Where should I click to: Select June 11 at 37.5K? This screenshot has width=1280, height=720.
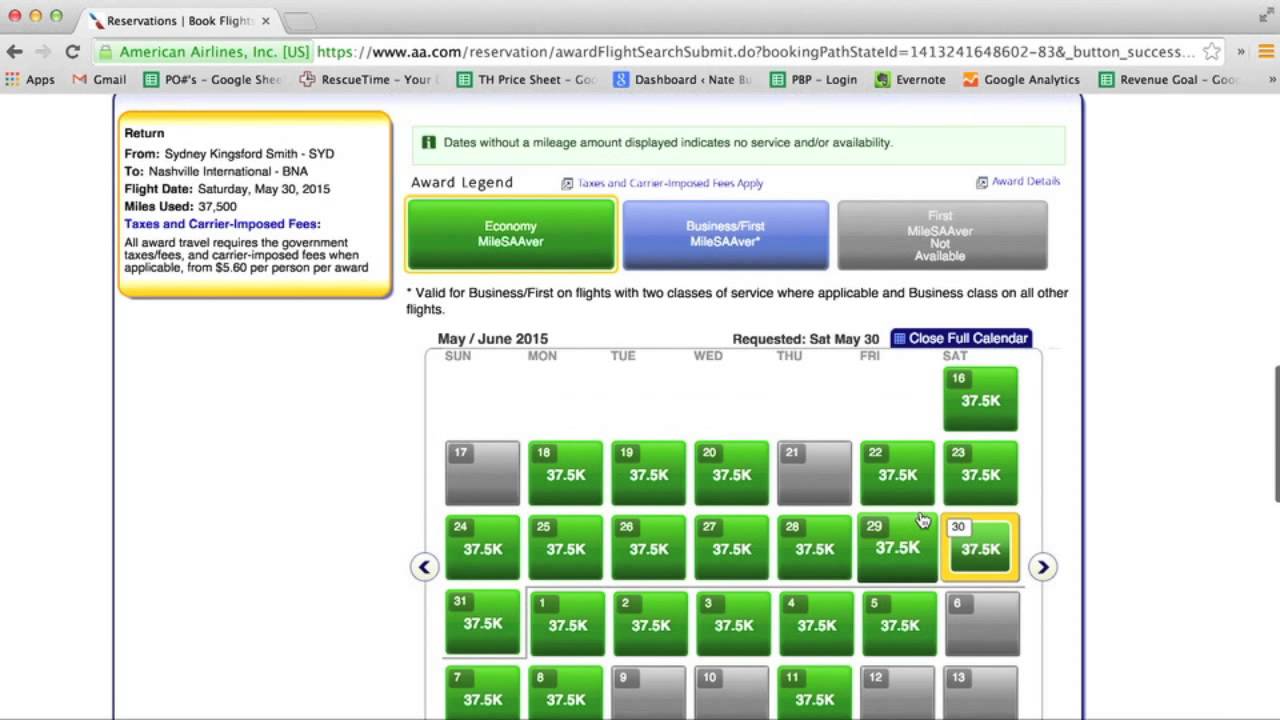pyautogui.click(x=816, y=692)
